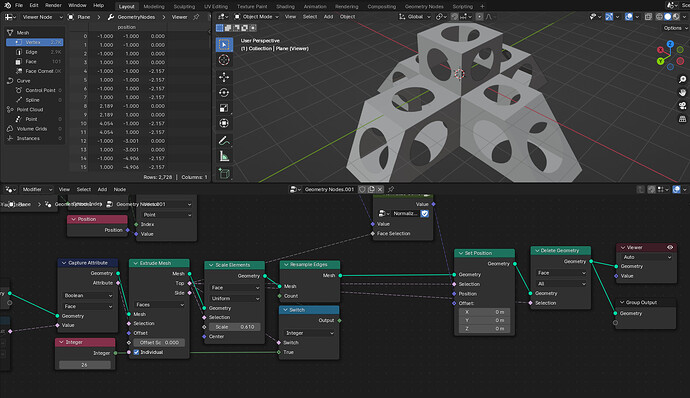This screenshot has height=398, width=690.
Task: Unlink Geometry Nodes.001 with X button
Action: [x=380, y=189]
